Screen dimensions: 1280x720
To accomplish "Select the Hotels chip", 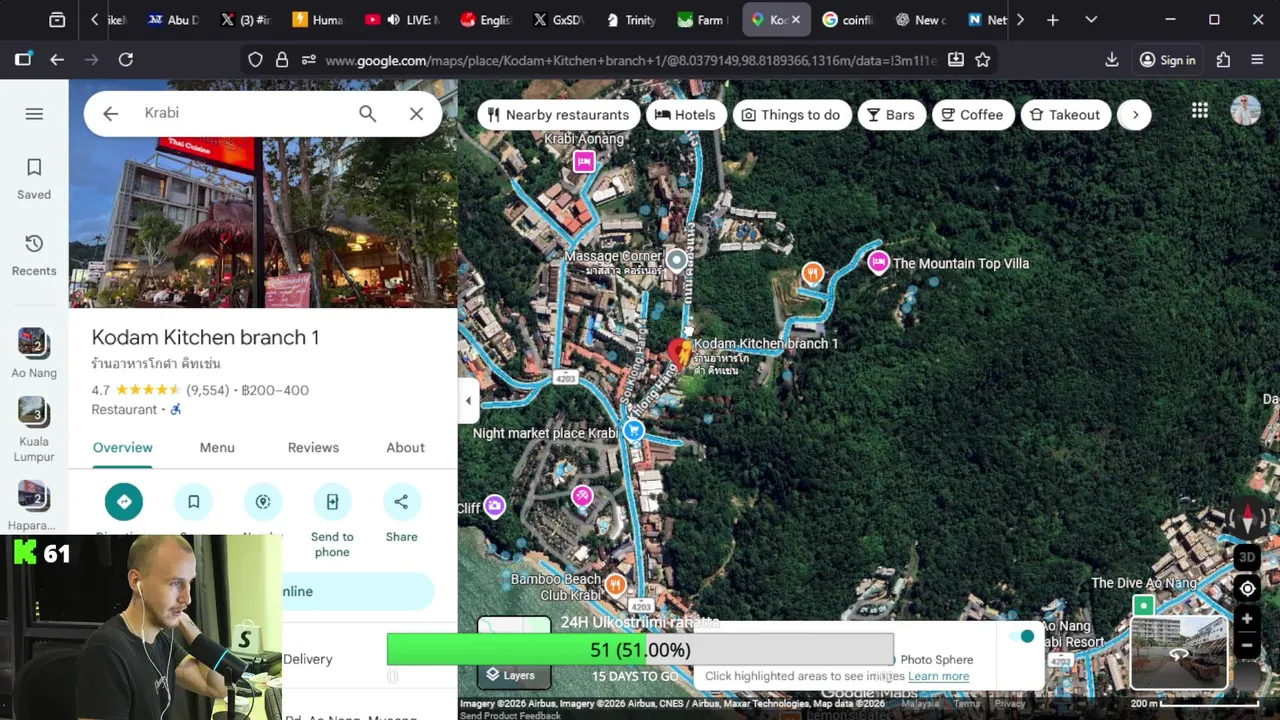I will pyautogui.click(x=686, y=115).
